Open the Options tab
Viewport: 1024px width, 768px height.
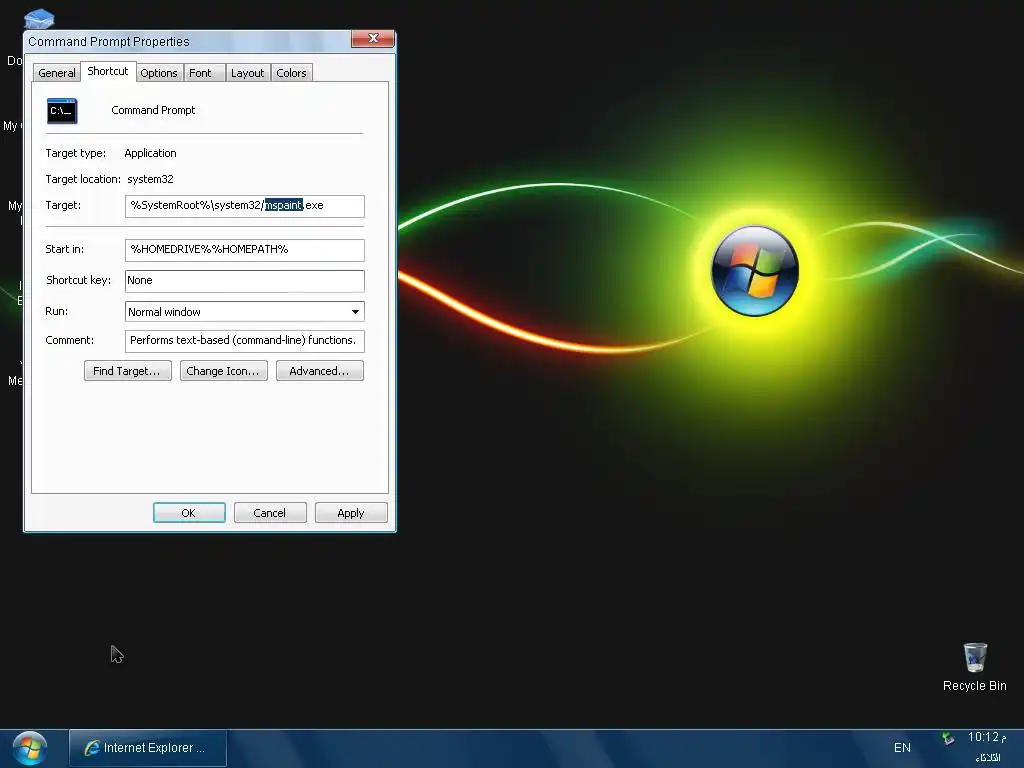(x=159, y=73)
